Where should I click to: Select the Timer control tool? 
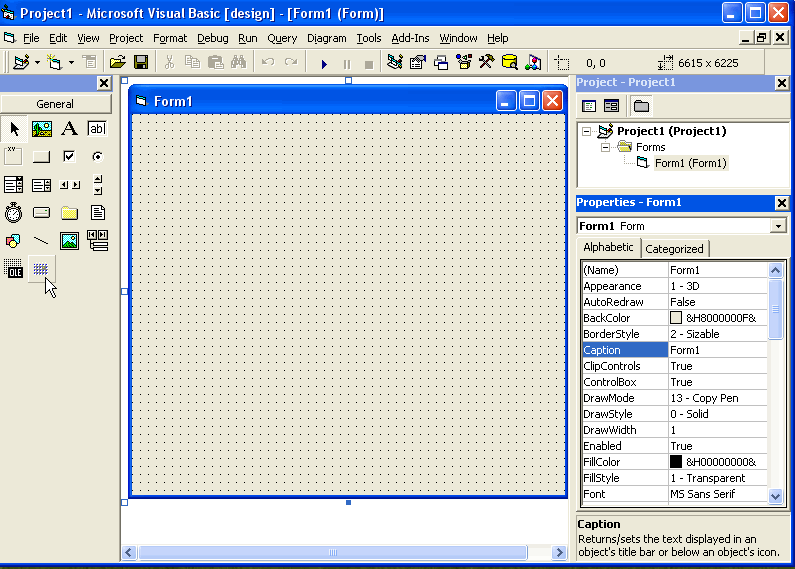[14, 213]
